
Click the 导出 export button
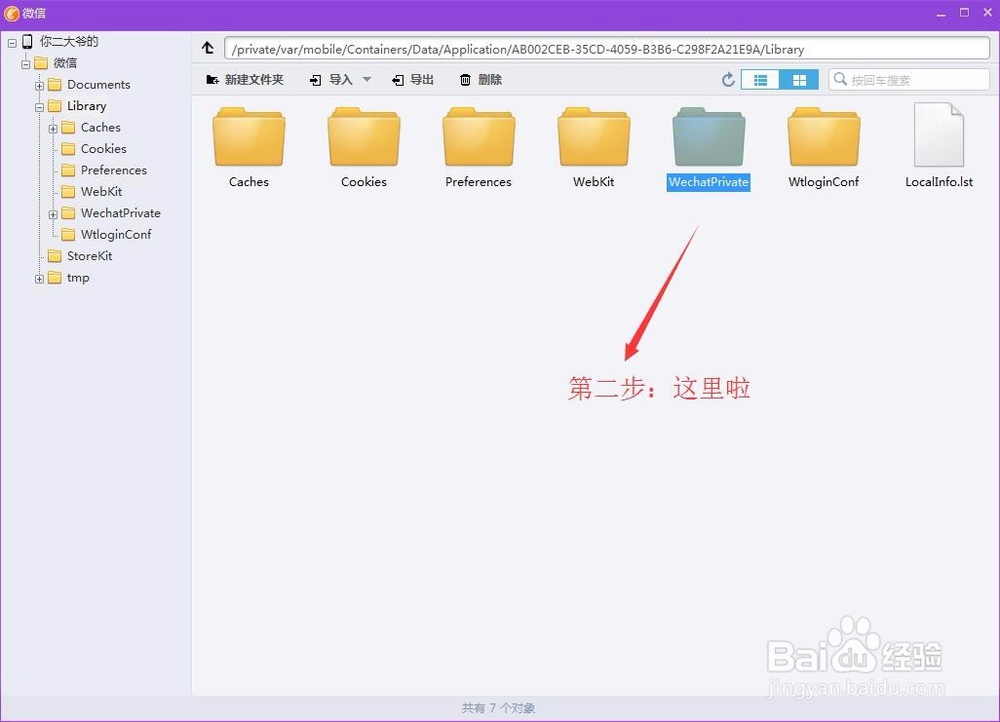(413, 80)
